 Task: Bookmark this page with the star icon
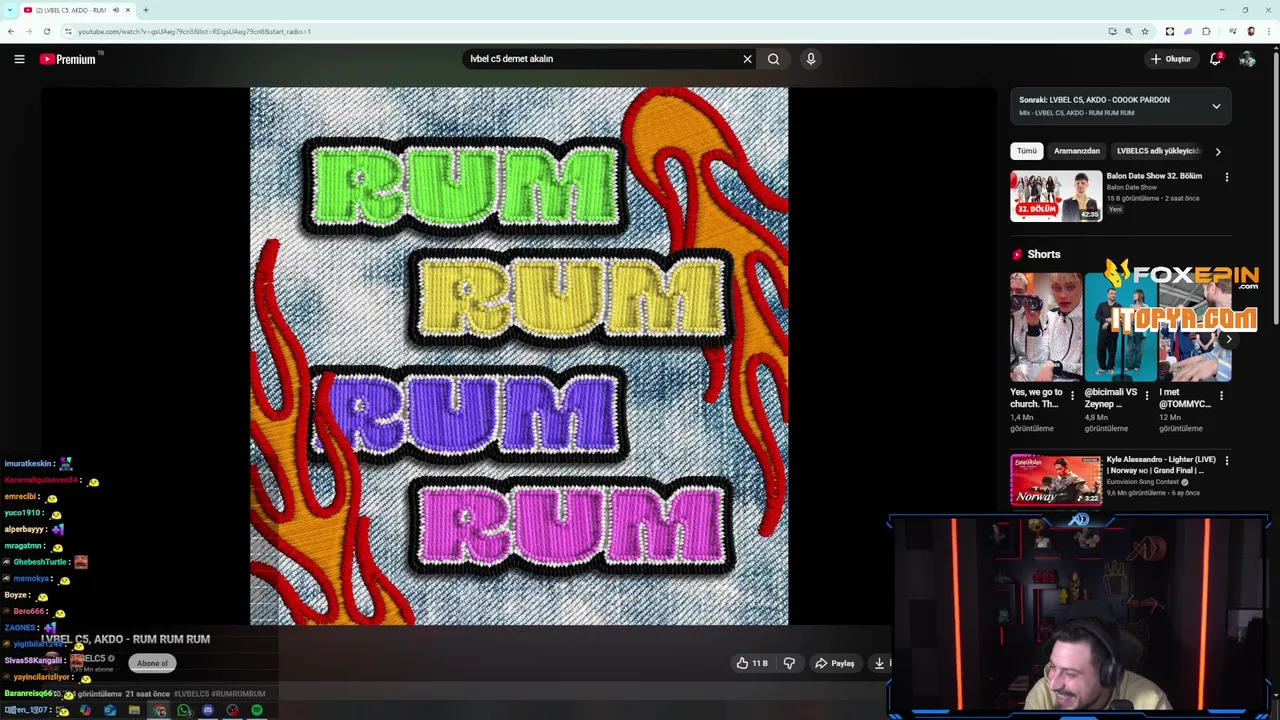(x=1145, y=31)
